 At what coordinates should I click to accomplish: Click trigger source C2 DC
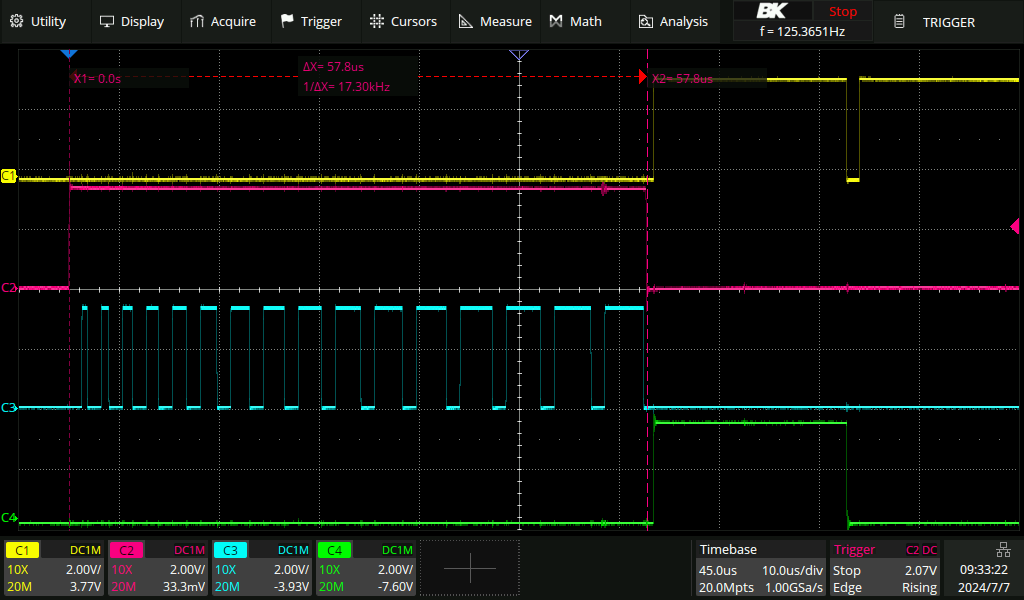pyautogui.click(x=921, y=550)
